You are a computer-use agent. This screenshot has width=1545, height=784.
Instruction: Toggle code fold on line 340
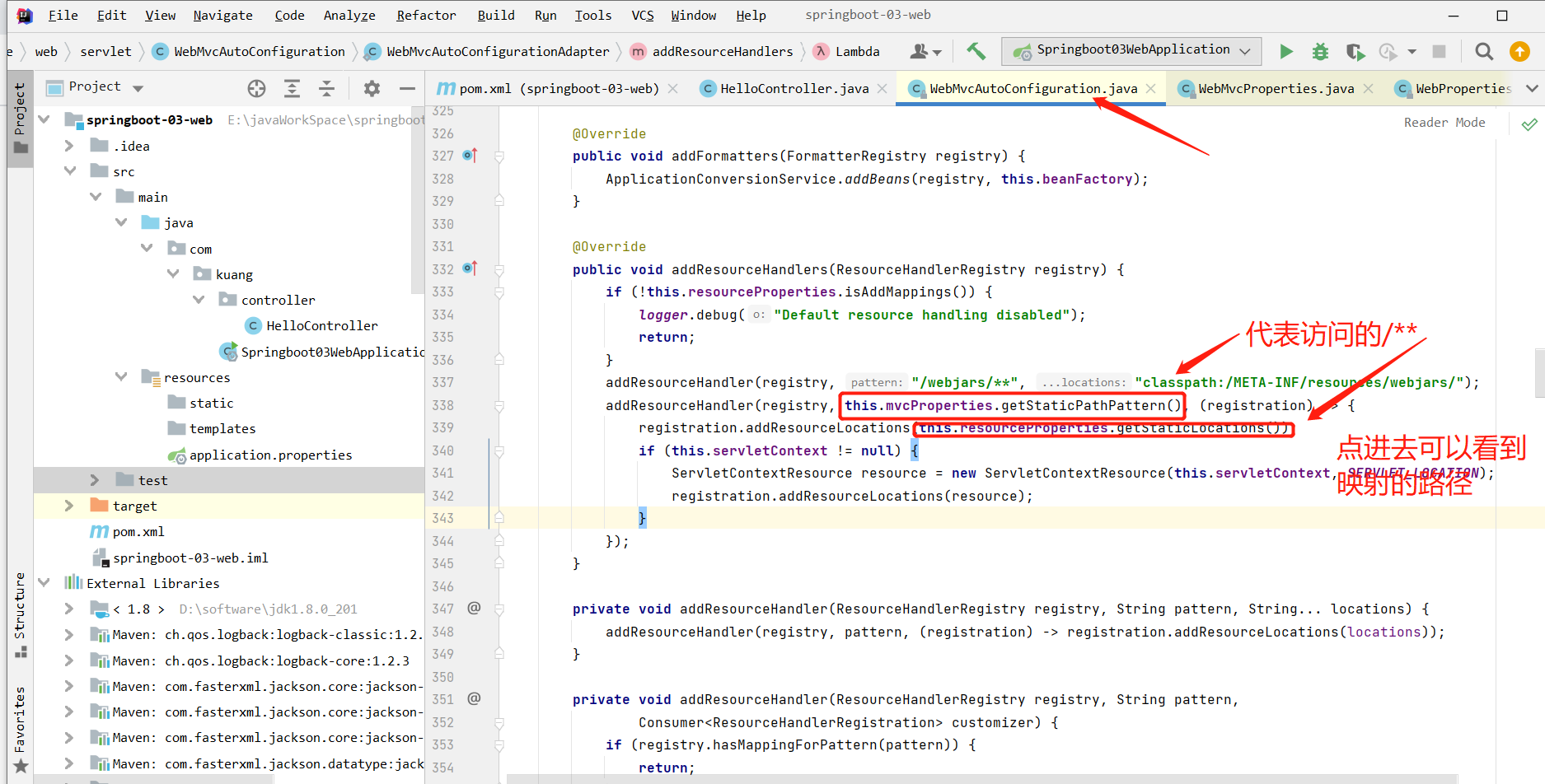499,451
